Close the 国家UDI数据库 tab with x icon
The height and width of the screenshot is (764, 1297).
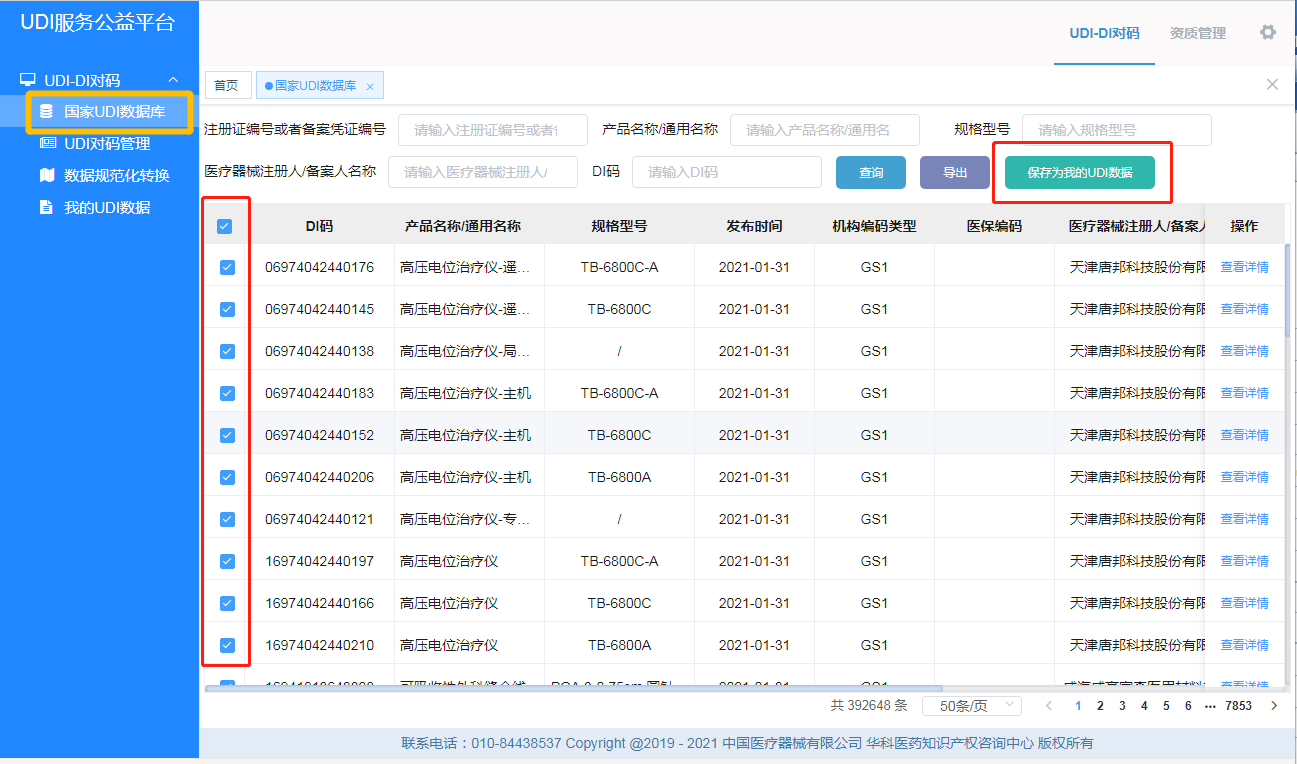click(x=370, y=86)
